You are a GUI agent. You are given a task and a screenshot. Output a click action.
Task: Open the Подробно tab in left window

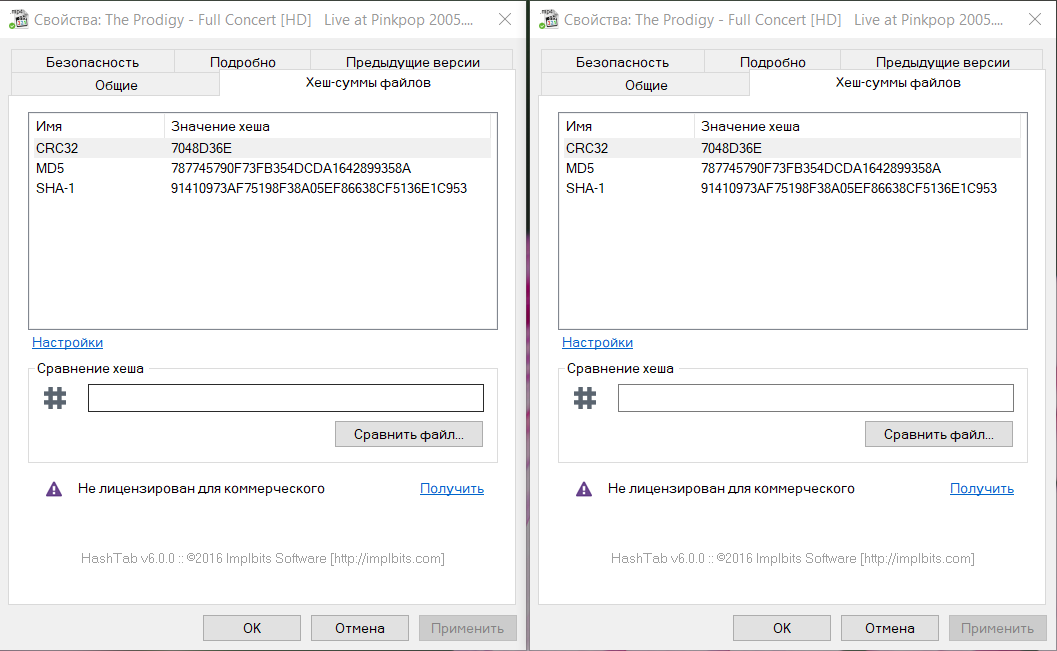point(243,62)
